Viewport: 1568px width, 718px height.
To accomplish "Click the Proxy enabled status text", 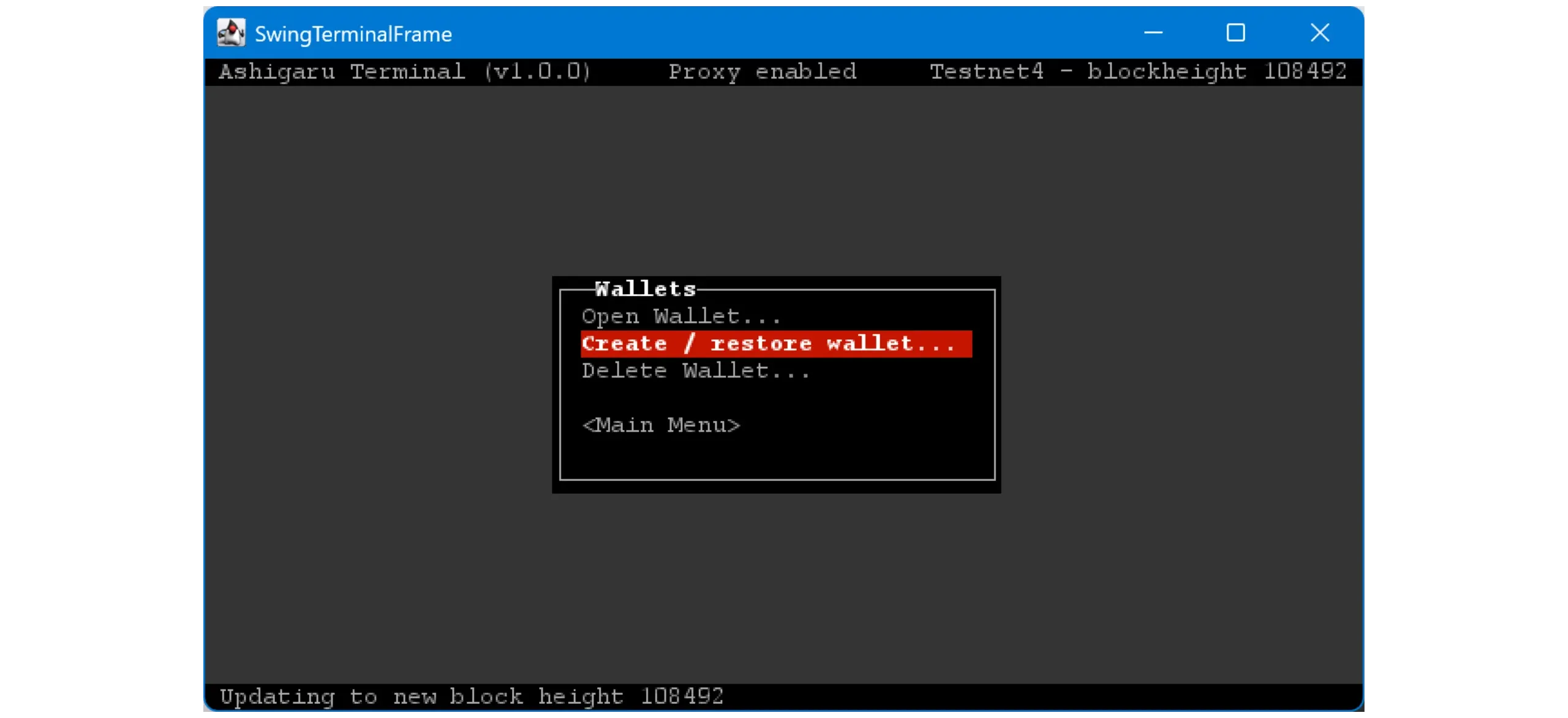I will pos(762,72).
